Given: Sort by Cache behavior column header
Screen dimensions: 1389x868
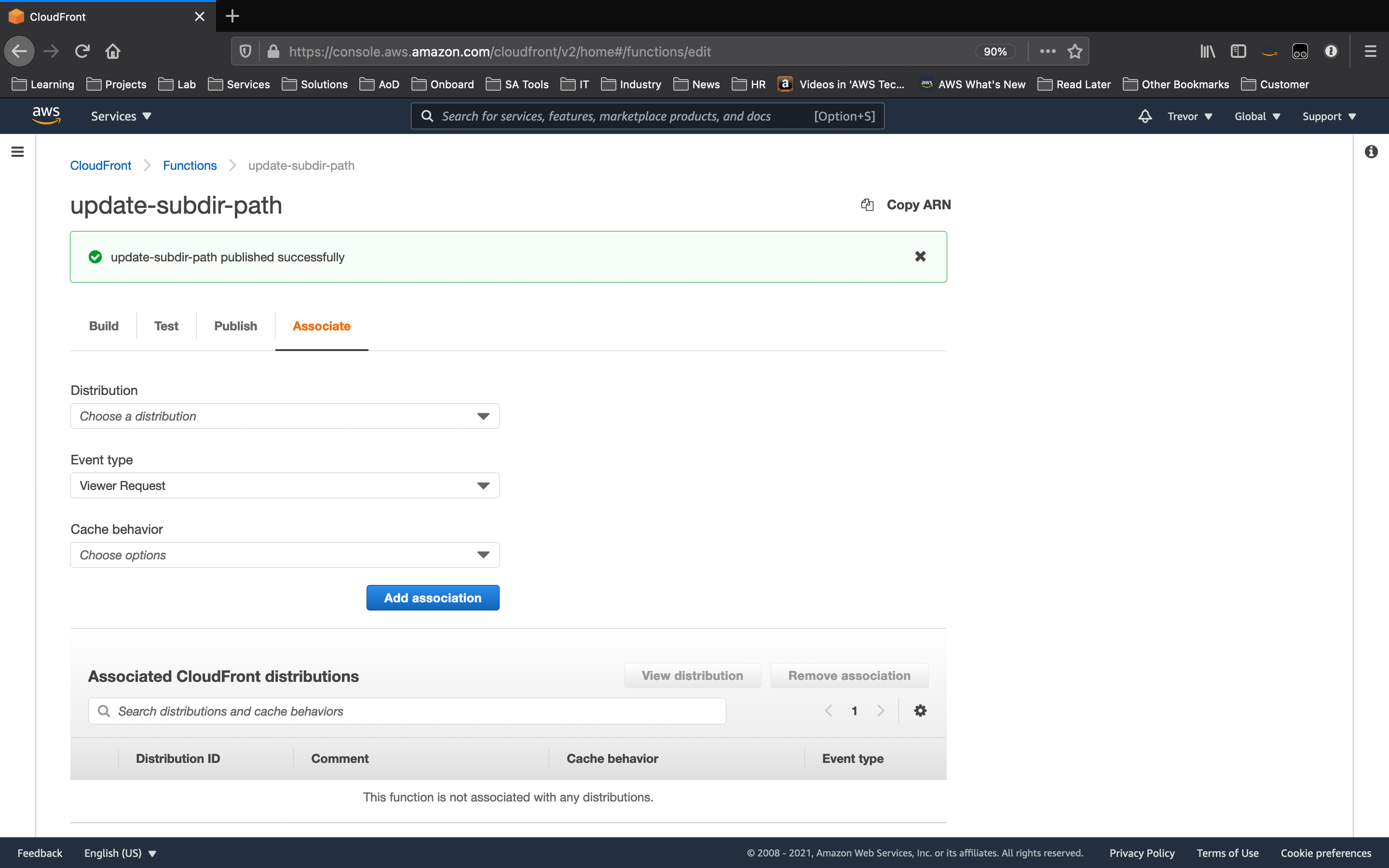Looking at the screenshot, I should 613,759.
